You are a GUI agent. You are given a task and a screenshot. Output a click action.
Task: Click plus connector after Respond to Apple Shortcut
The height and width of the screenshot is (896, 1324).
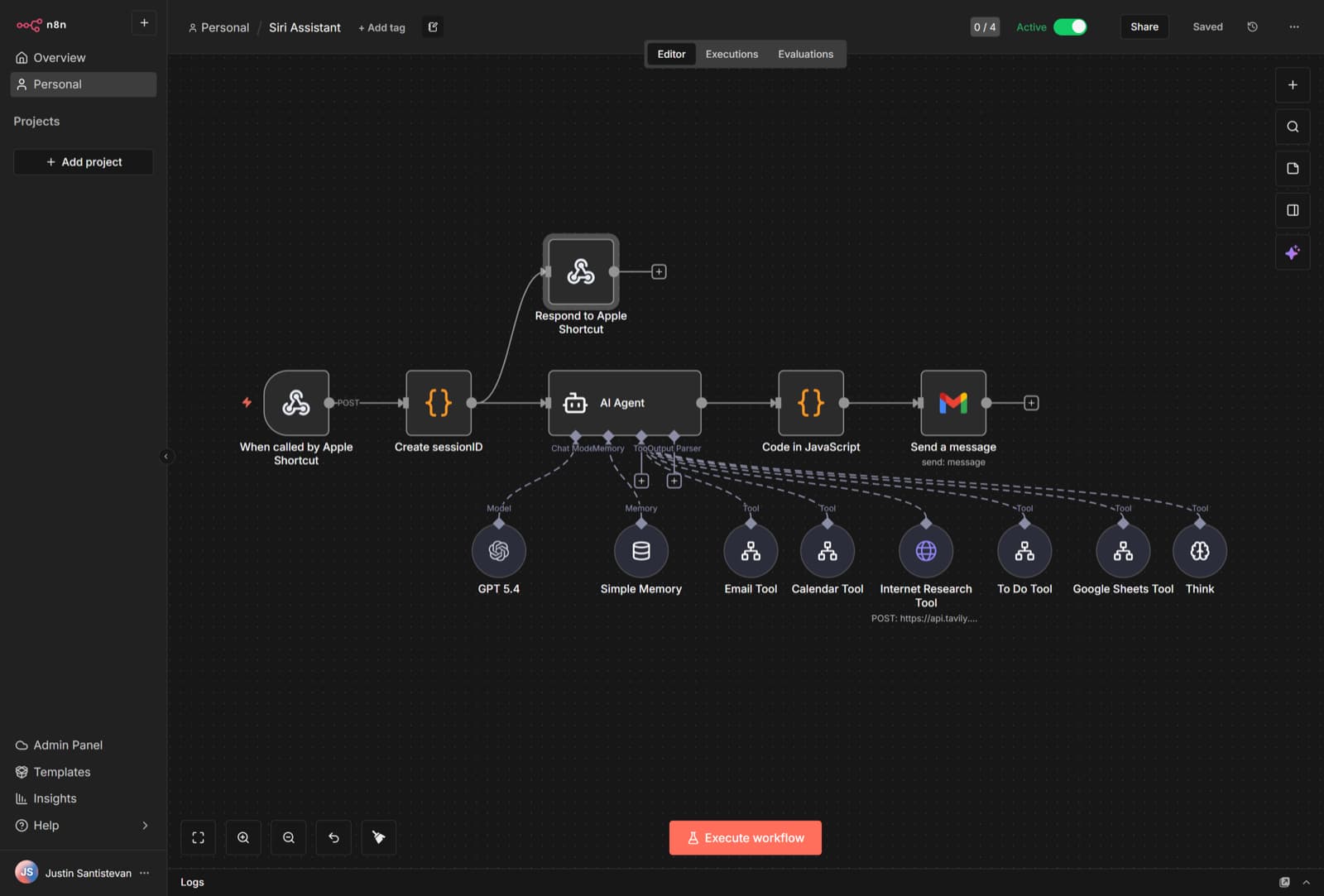click(659, 271)
